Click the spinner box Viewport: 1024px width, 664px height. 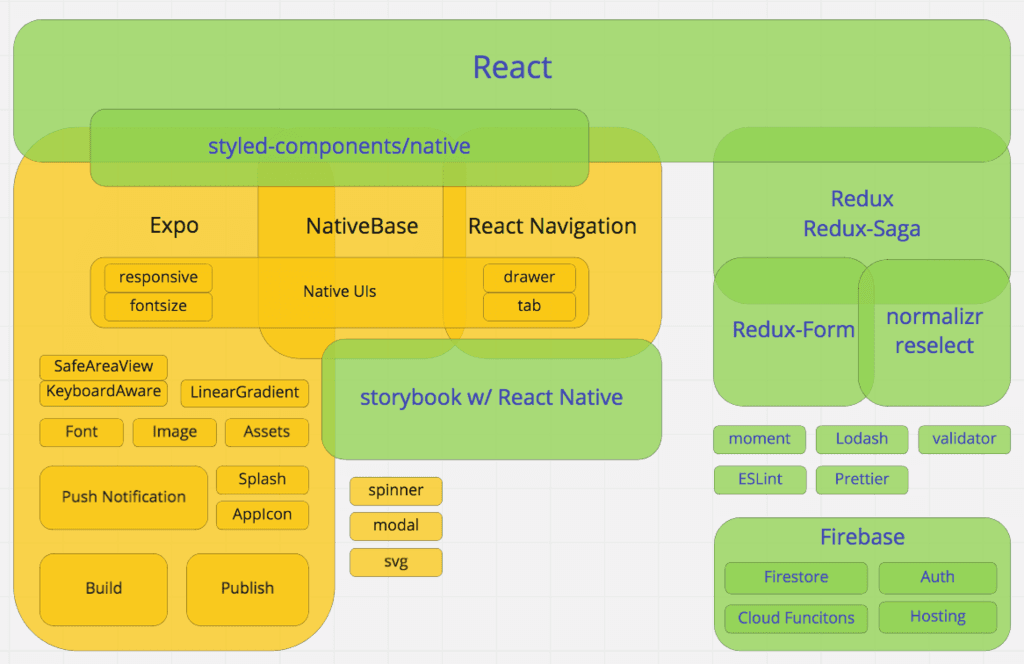[x=396, y=491]
